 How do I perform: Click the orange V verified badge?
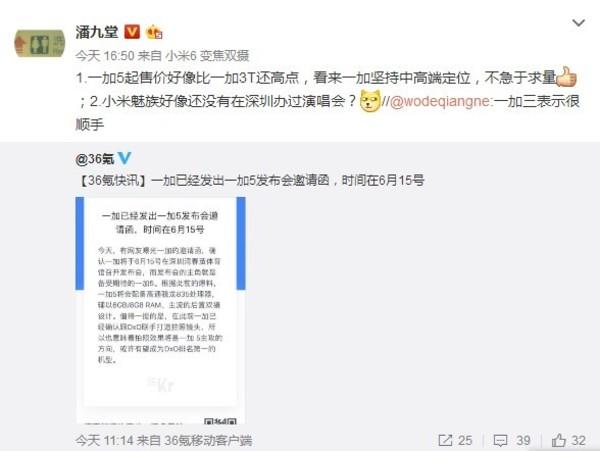132,32
